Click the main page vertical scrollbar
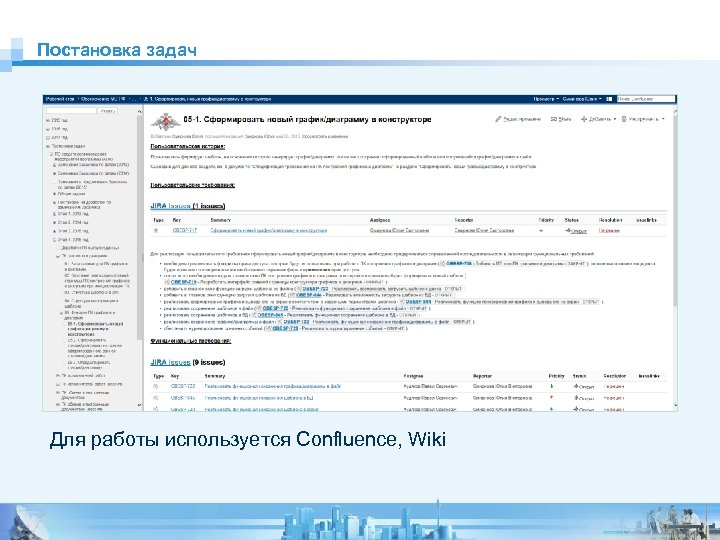720x540 pixels. point(675,257)
